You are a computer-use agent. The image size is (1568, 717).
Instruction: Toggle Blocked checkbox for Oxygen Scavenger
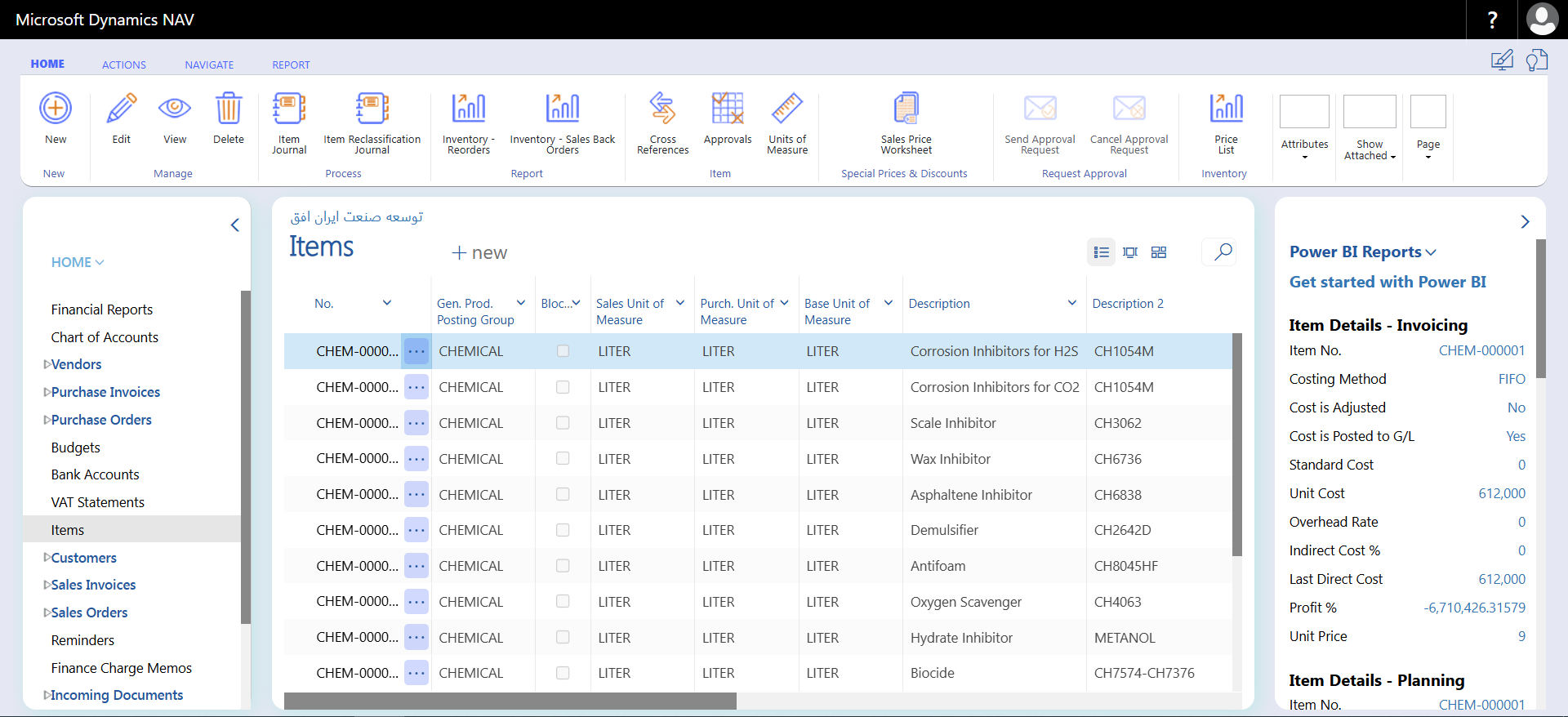tap(563, 601)
